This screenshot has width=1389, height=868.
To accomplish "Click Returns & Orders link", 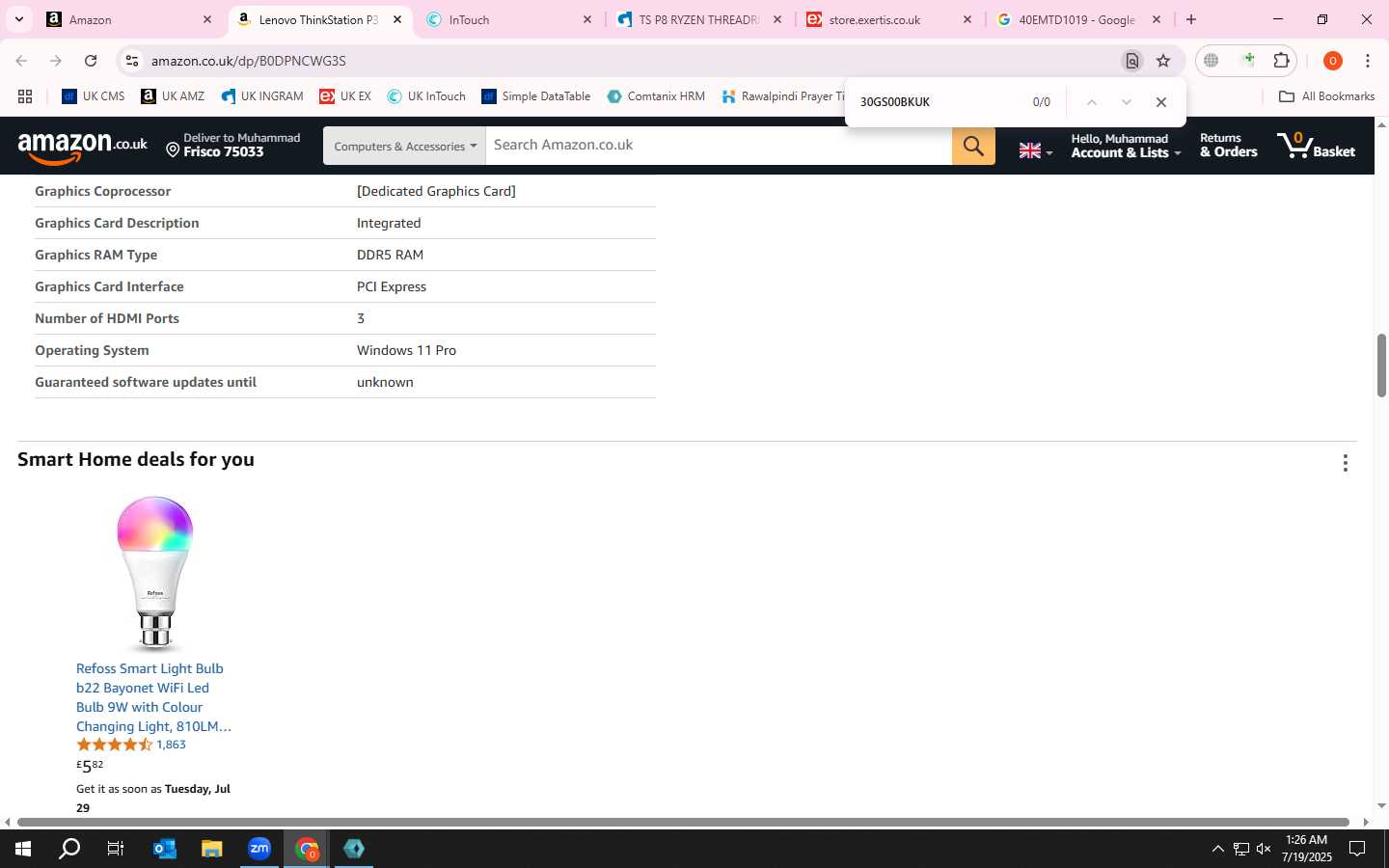I will pyautogui.click(x=1228, y=146).
